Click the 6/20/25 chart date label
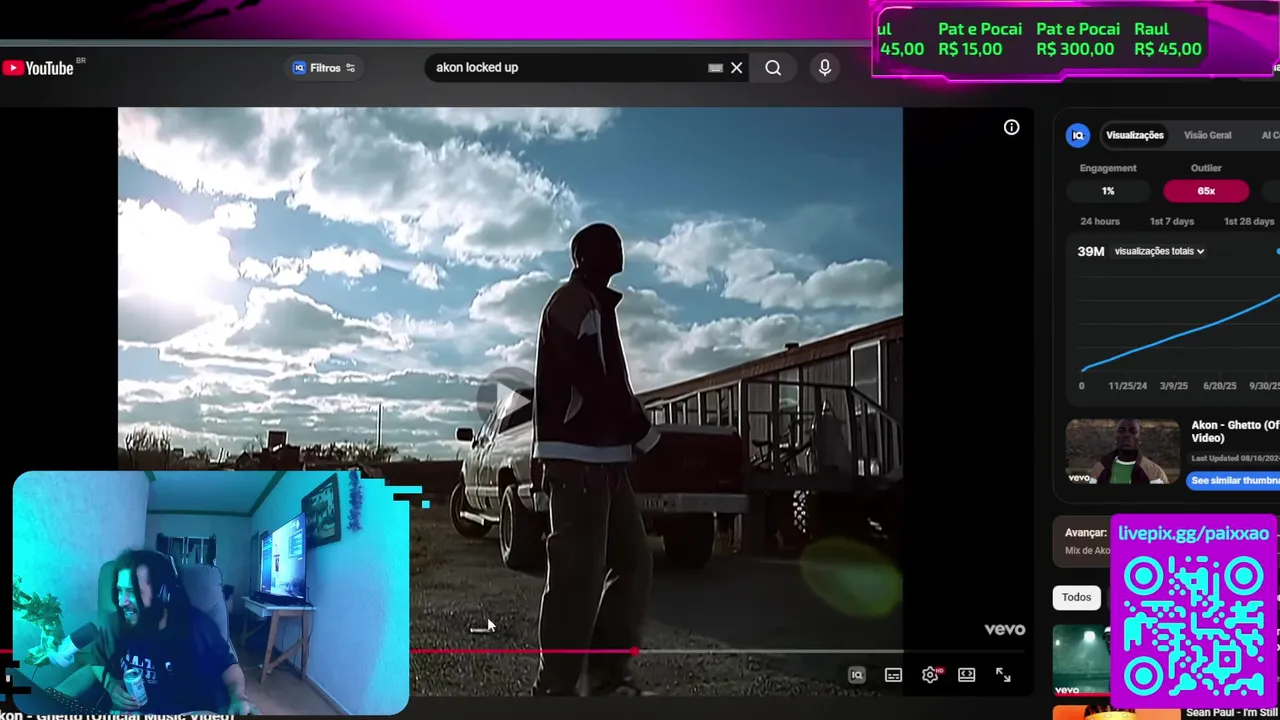Viewport: 1280px width, 720px height. (1220, 386)
